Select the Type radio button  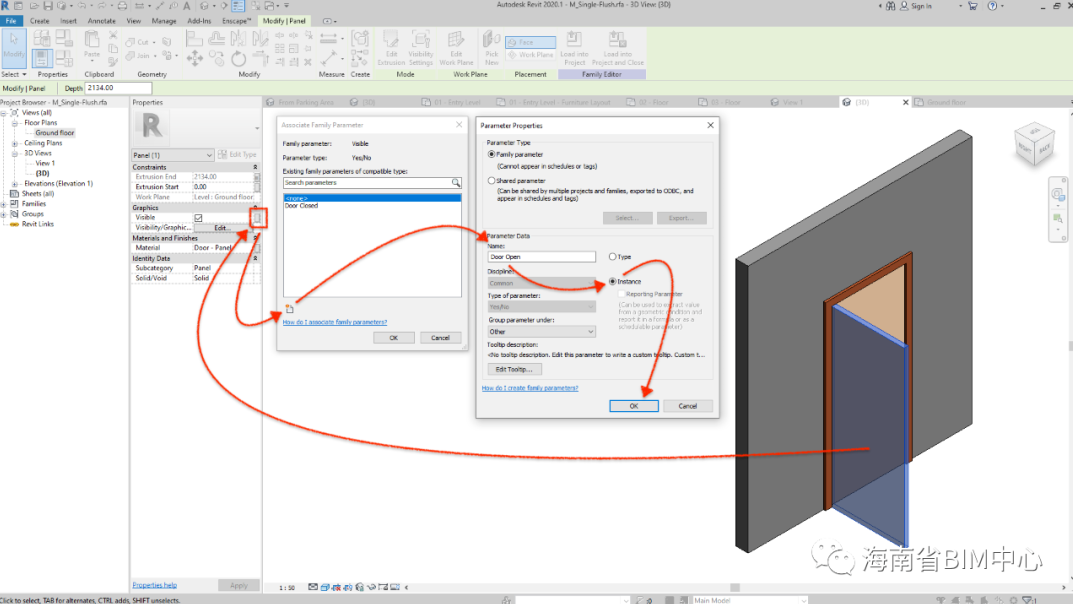(613, 257)
